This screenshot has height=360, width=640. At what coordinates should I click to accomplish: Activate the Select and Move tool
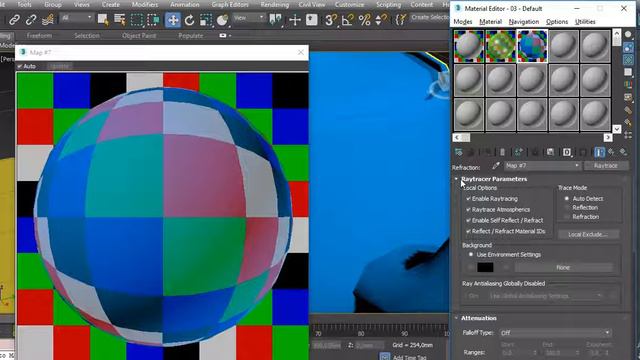(x=173, y=20)
